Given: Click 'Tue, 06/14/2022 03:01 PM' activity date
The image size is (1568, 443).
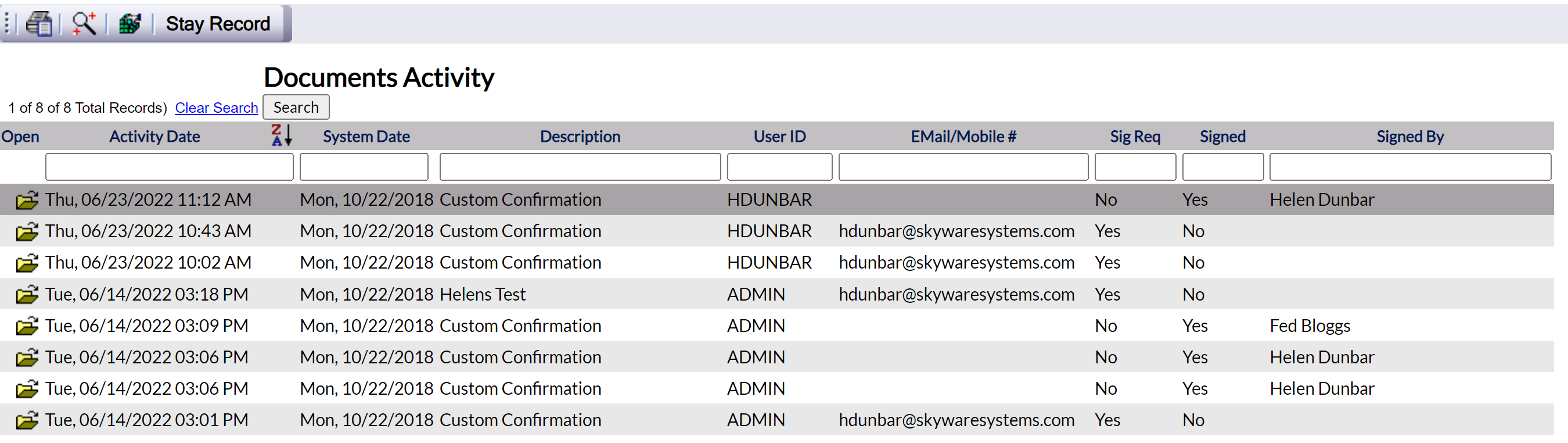Looking at the screenshot, I should tap(147, 420).
